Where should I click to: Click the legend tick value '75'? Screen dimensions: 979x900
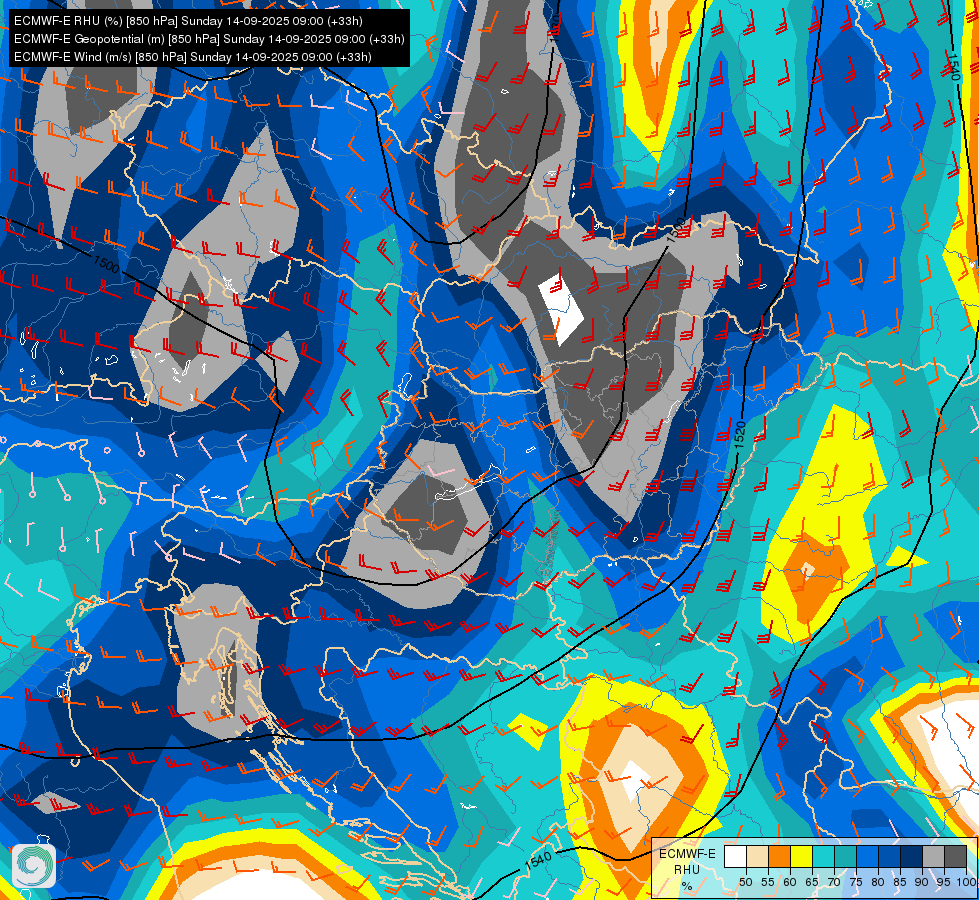[856, 882]
